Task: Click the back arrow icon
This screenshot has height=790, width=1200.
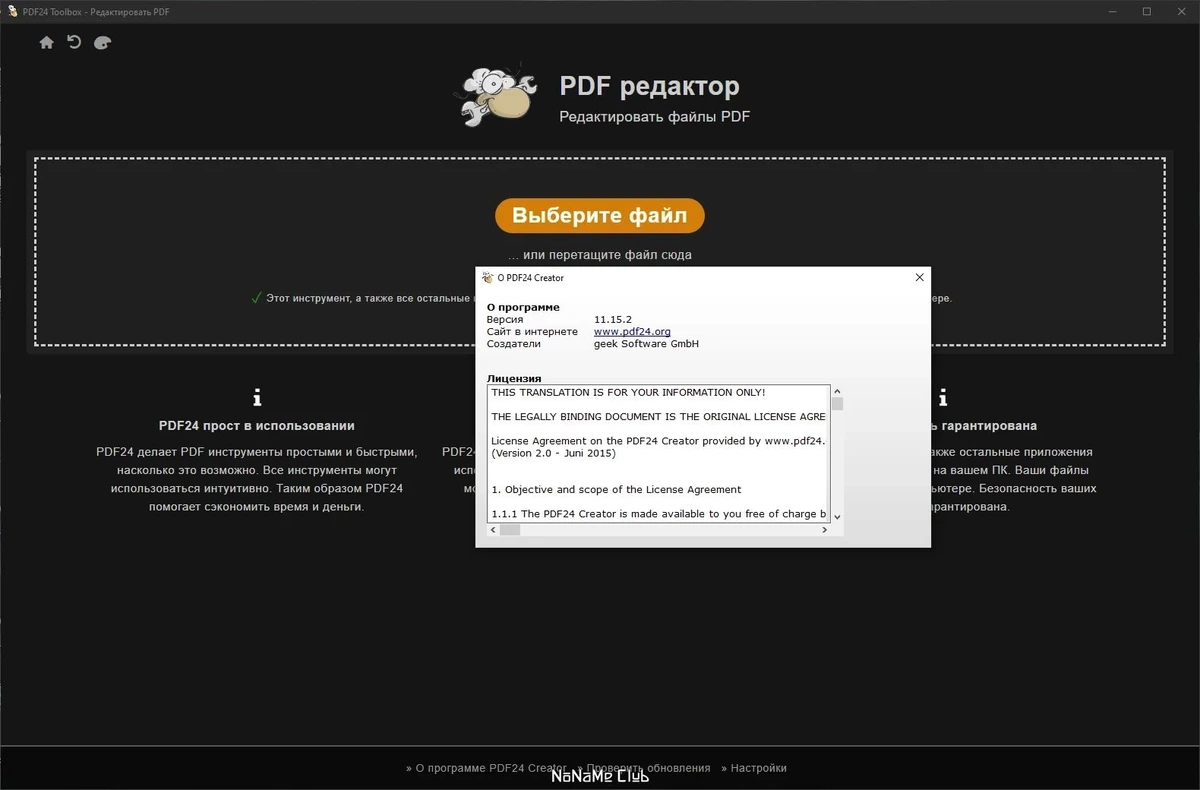Action: pyautogui.click(x=74, y=42)
